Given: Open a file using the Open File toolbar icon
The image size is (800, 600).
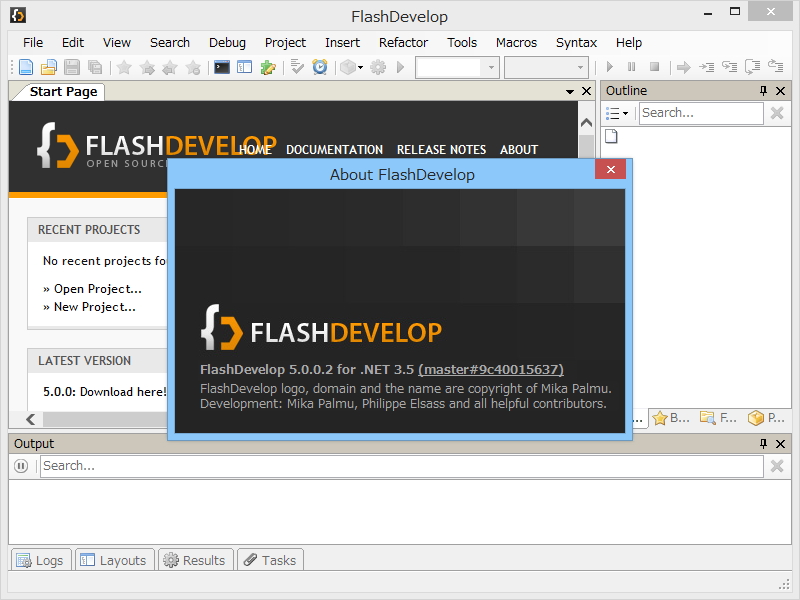Looking at the screenshot, I should pos(48,67).
